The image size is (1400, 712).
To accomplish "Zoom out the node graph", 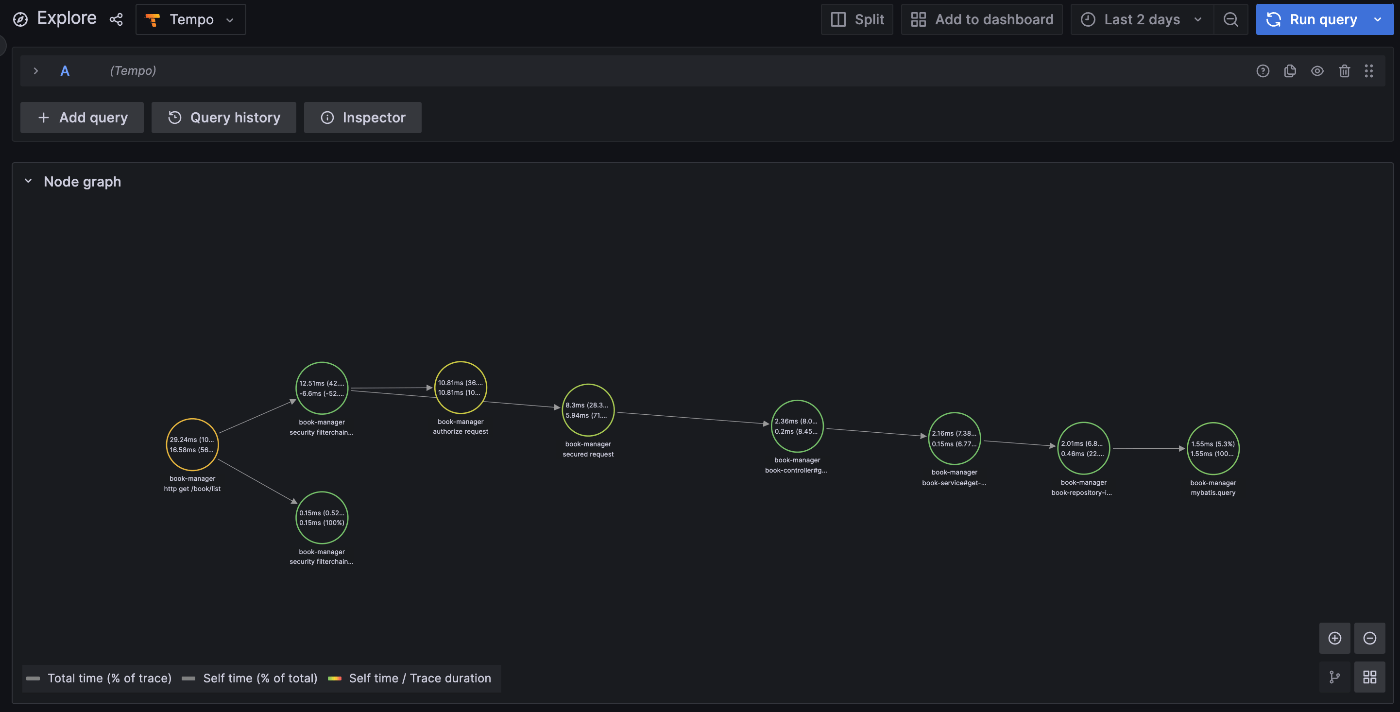I will [1370, 638].
